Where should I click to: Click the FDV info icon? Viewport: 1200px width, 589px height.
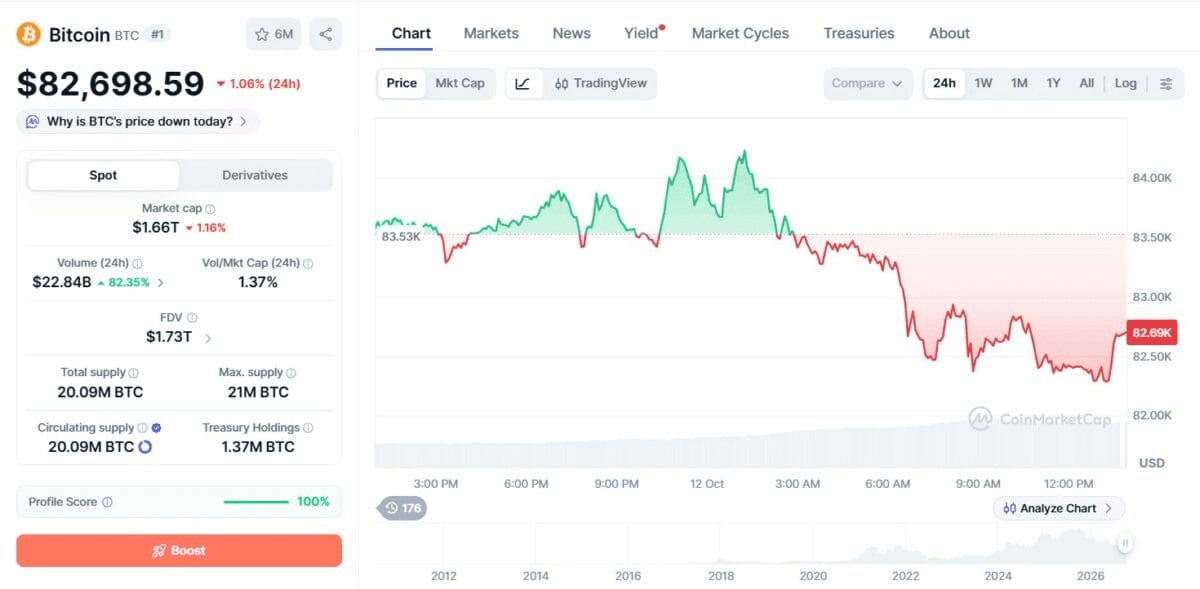tap(191, 318)
